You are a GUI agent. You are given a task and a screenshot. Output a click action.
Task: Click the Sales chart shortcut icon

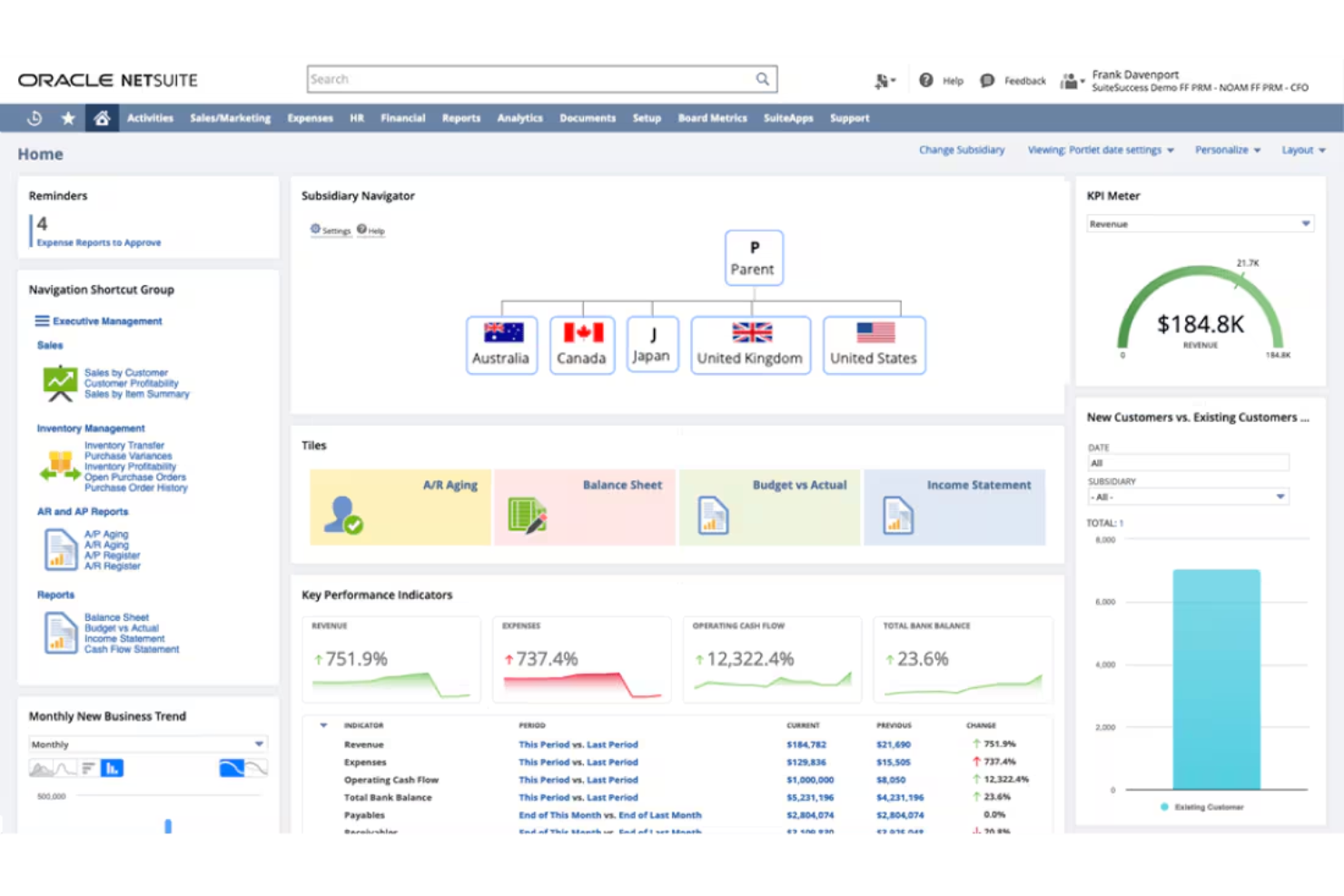60,383
